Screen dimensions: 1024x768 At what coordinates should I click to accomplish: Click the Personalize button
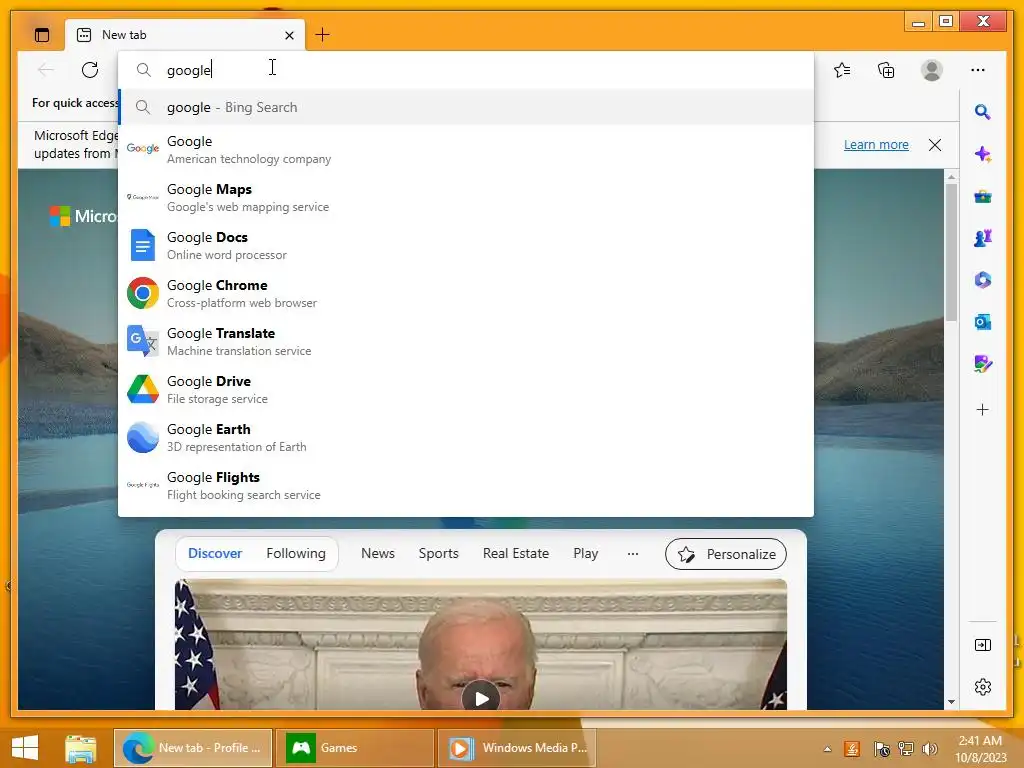click(x=726, y=554)
